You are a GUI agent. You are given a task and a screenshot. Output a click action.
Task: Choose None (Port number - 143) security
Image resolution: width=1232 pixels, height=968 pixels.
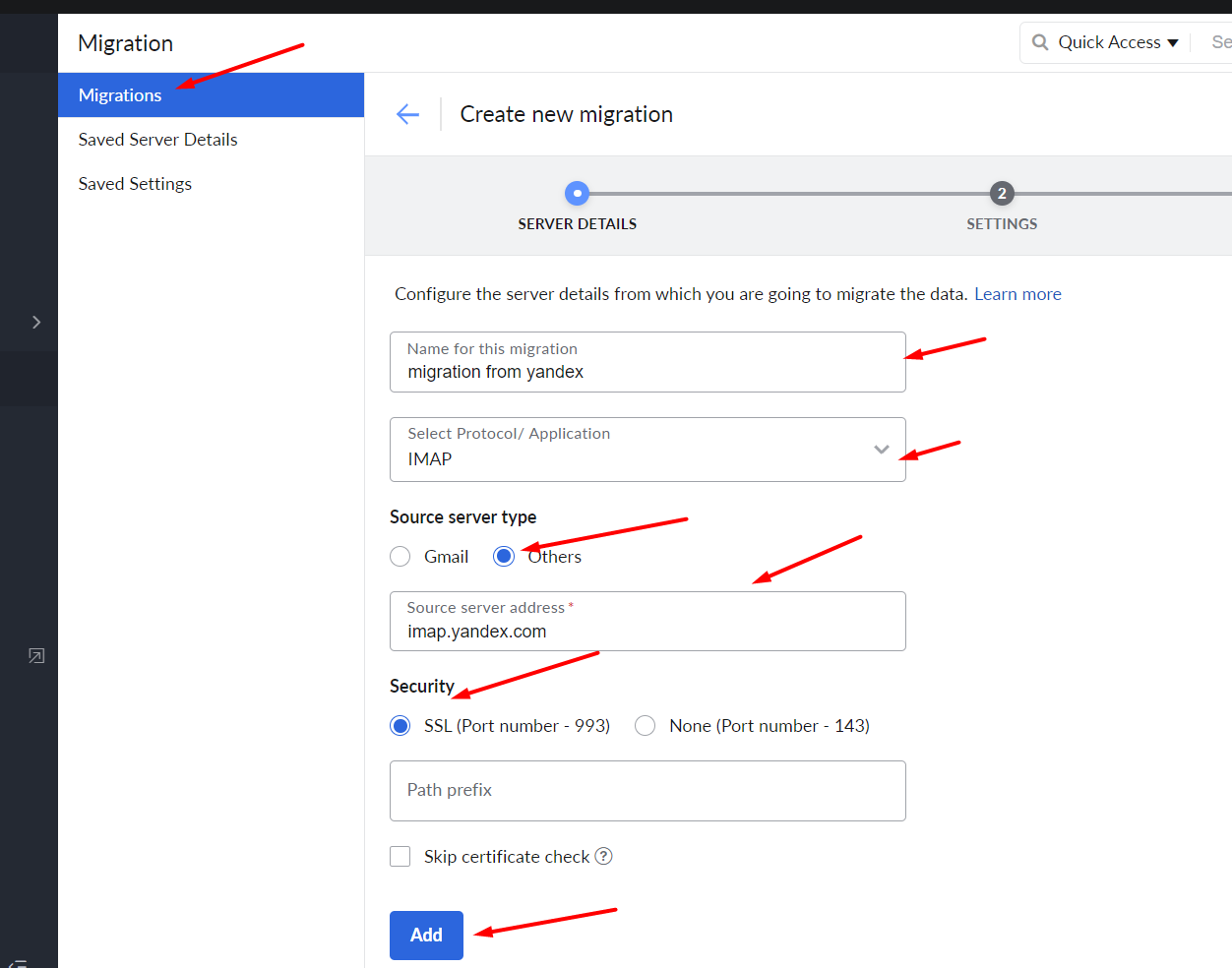(x=646, y=726)
